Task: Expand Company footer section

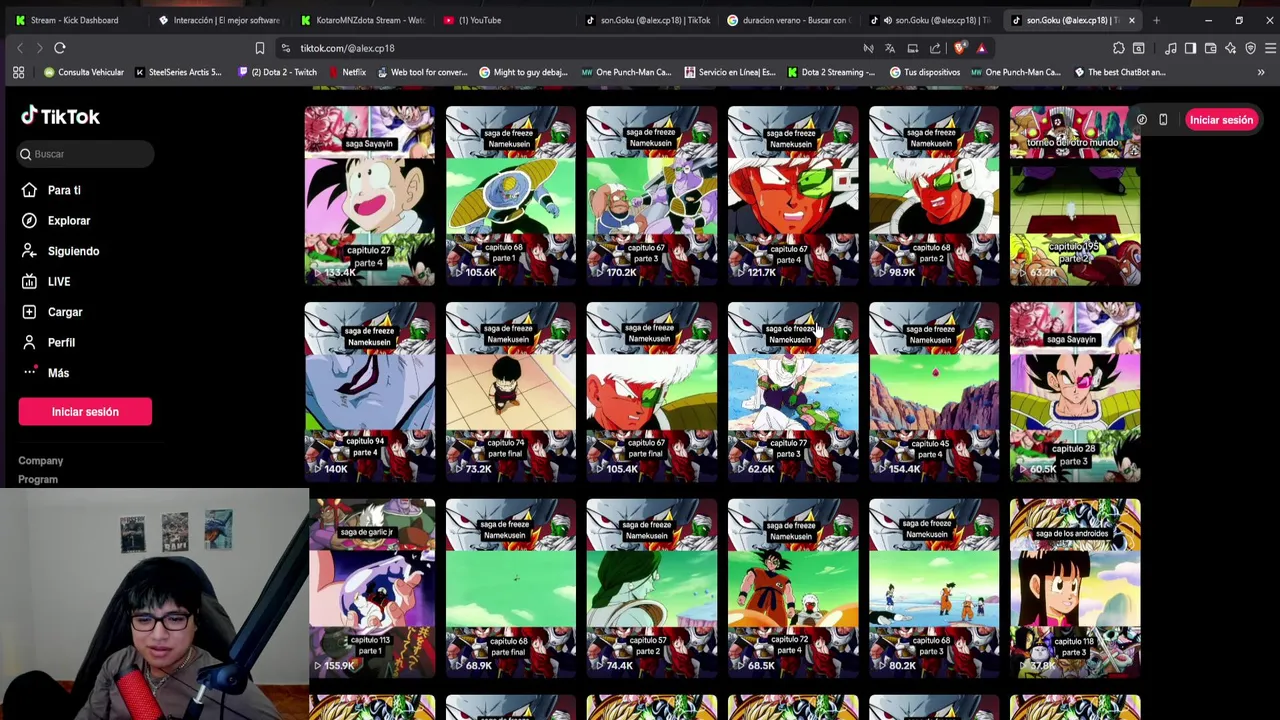Action: tap(40, 461)
